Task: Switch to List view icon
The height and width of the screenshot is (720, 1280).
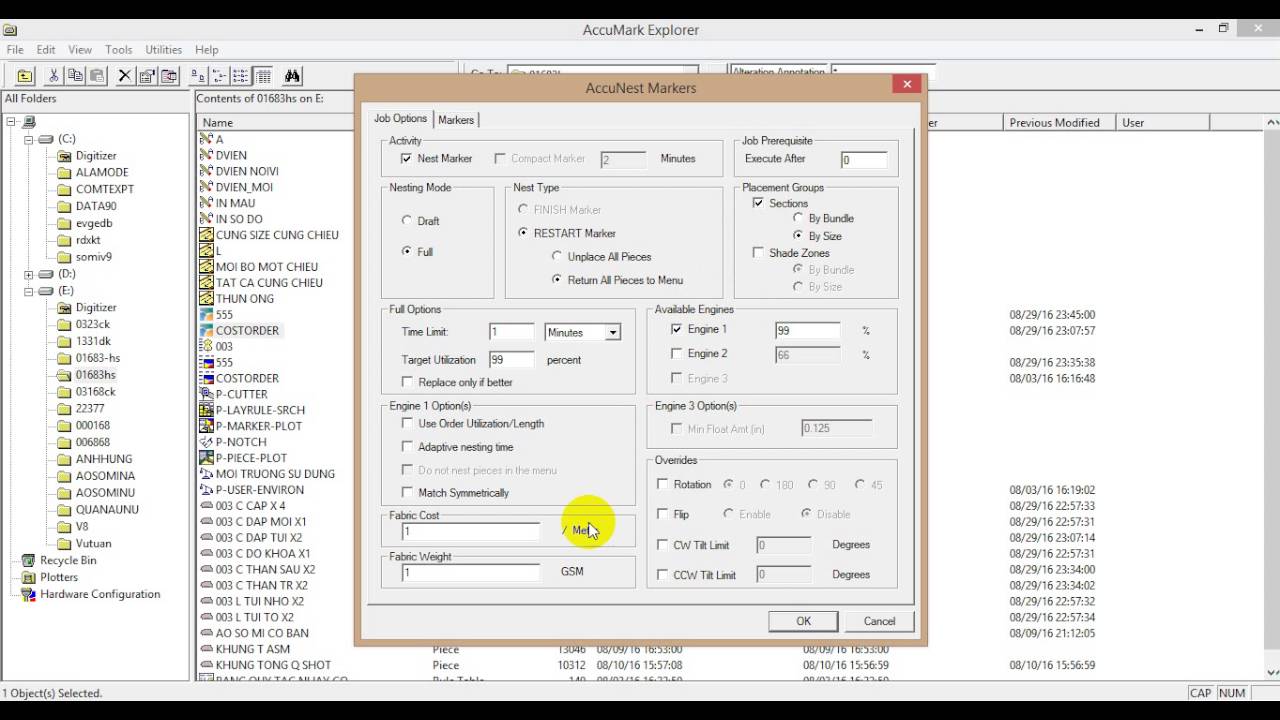Action: (241, 76)
